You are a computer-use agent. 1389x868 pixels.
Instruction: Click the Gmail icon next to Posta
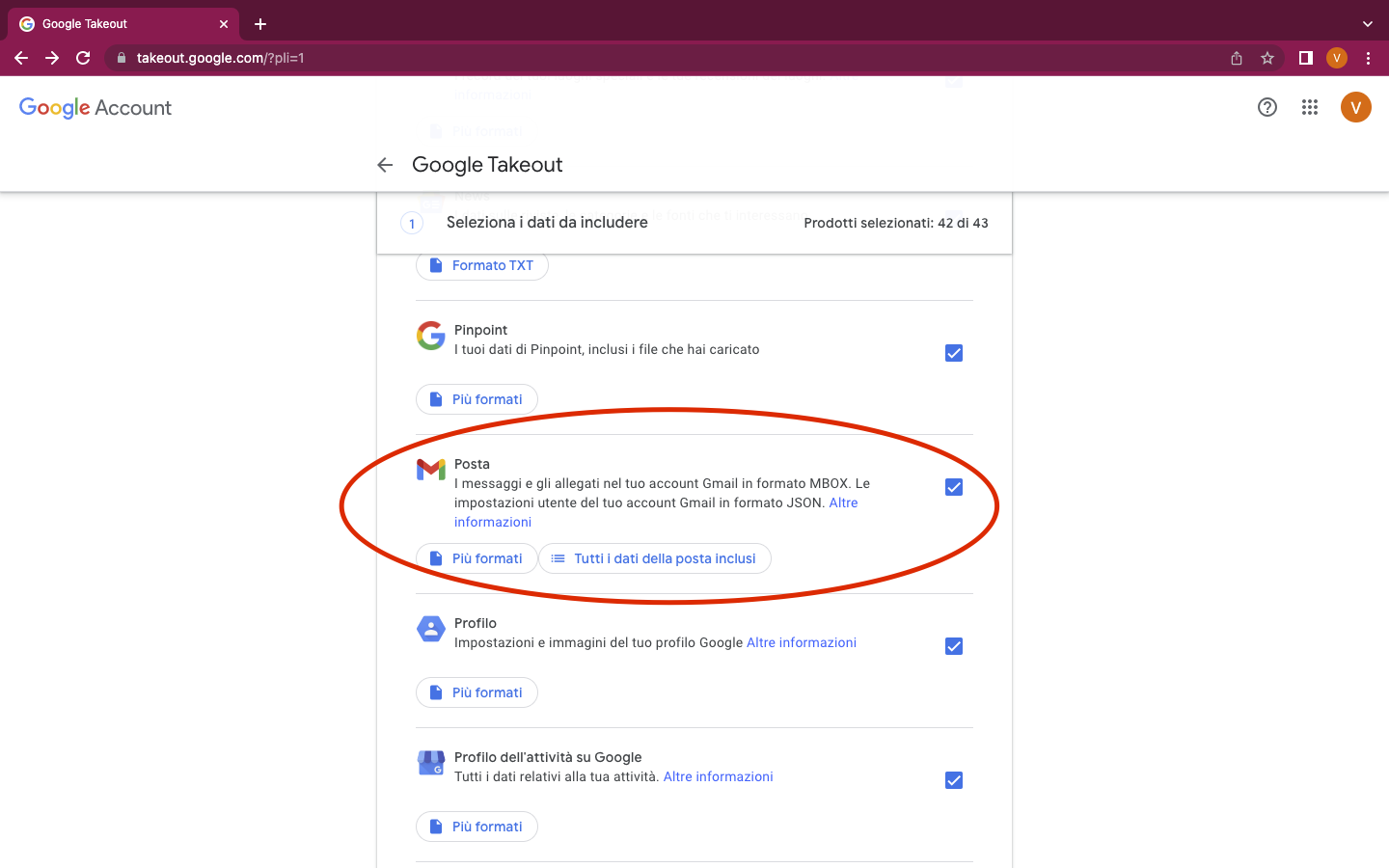coord(430,470)
